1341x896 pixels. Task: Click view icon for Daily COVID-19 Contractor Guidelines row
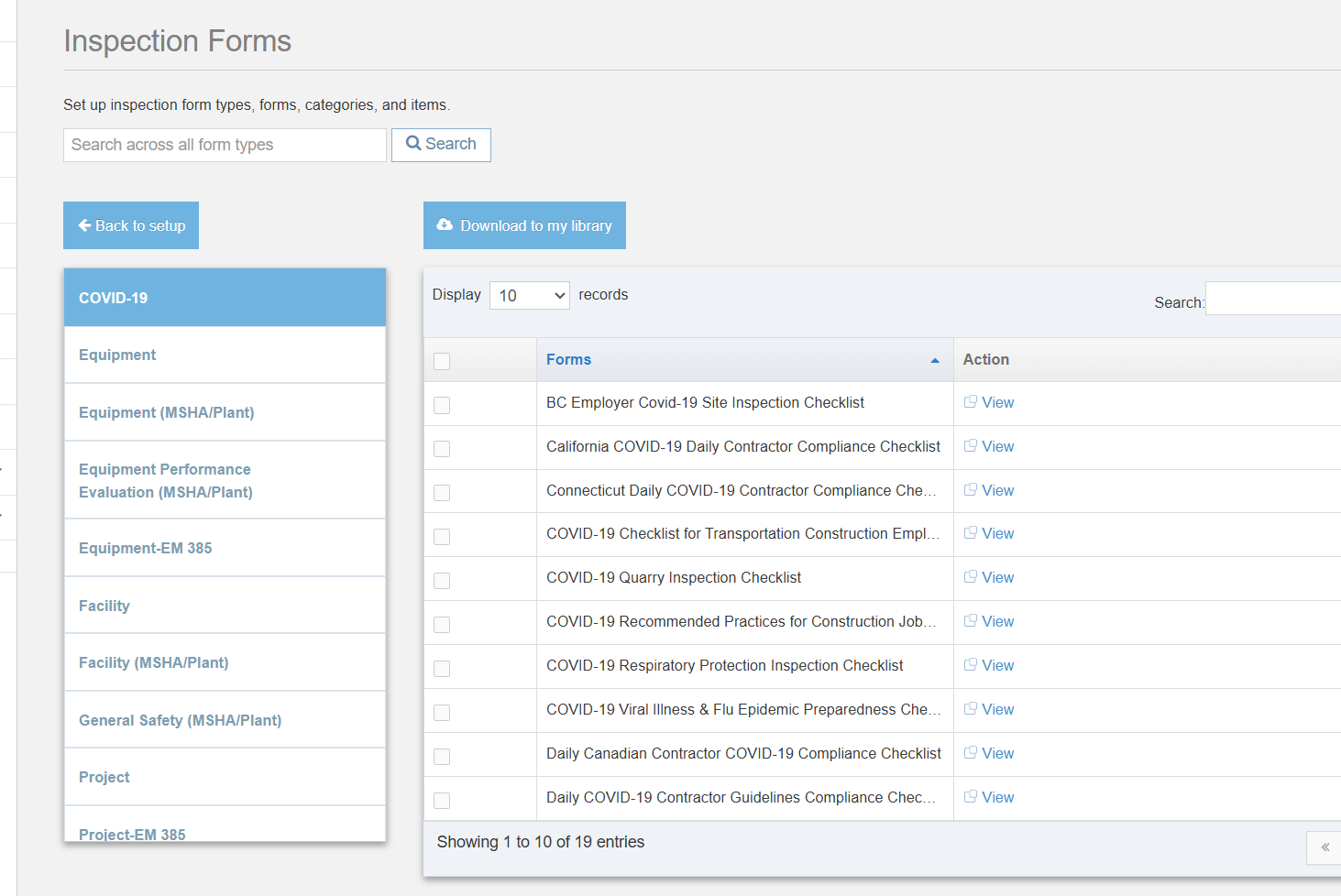[970, 797]
